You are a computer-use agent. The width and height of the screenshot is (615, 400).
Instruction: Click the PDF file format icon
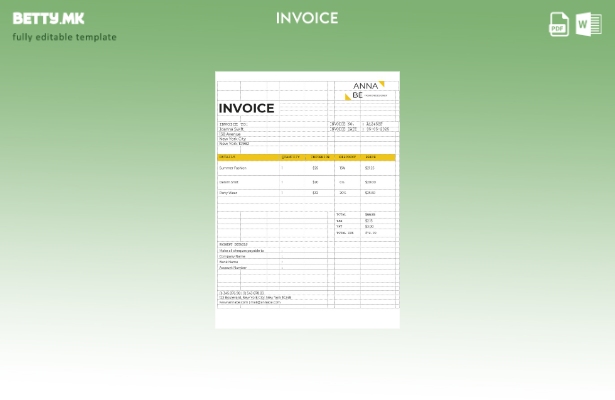point(559,24)
